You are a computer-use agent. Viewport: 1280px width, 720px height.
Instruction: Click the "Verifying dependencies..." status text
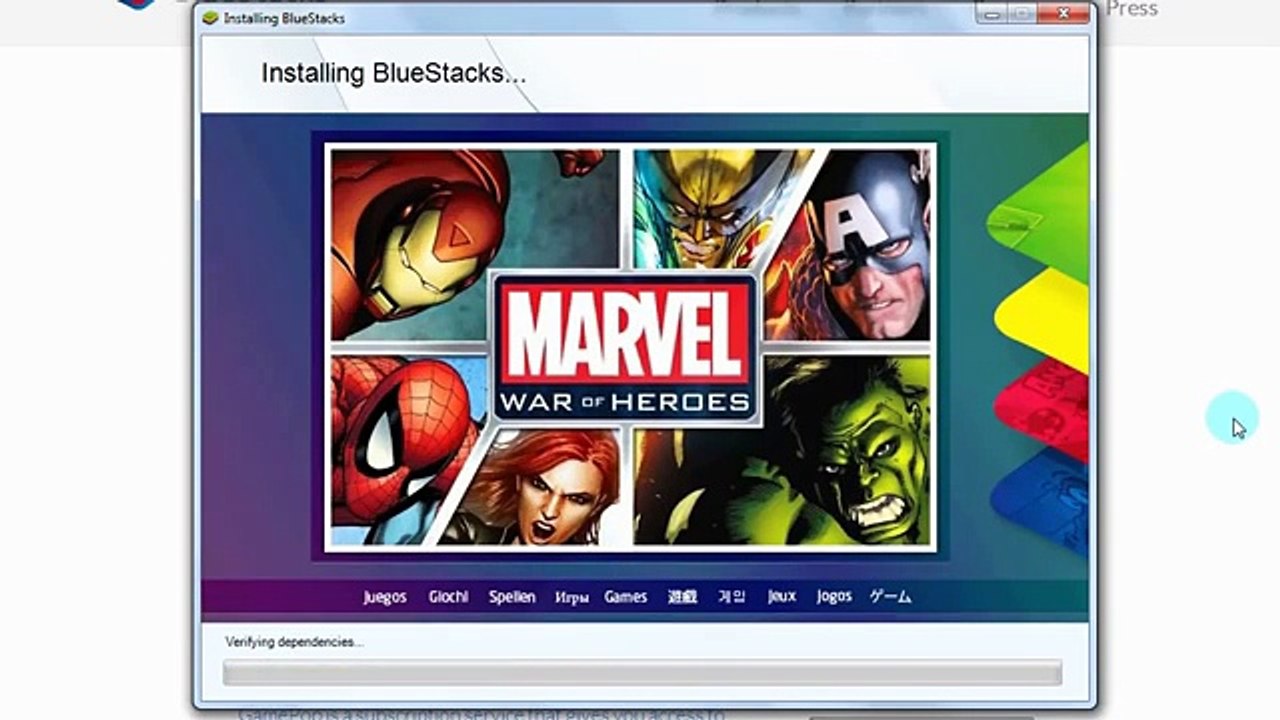coord(294,642)
